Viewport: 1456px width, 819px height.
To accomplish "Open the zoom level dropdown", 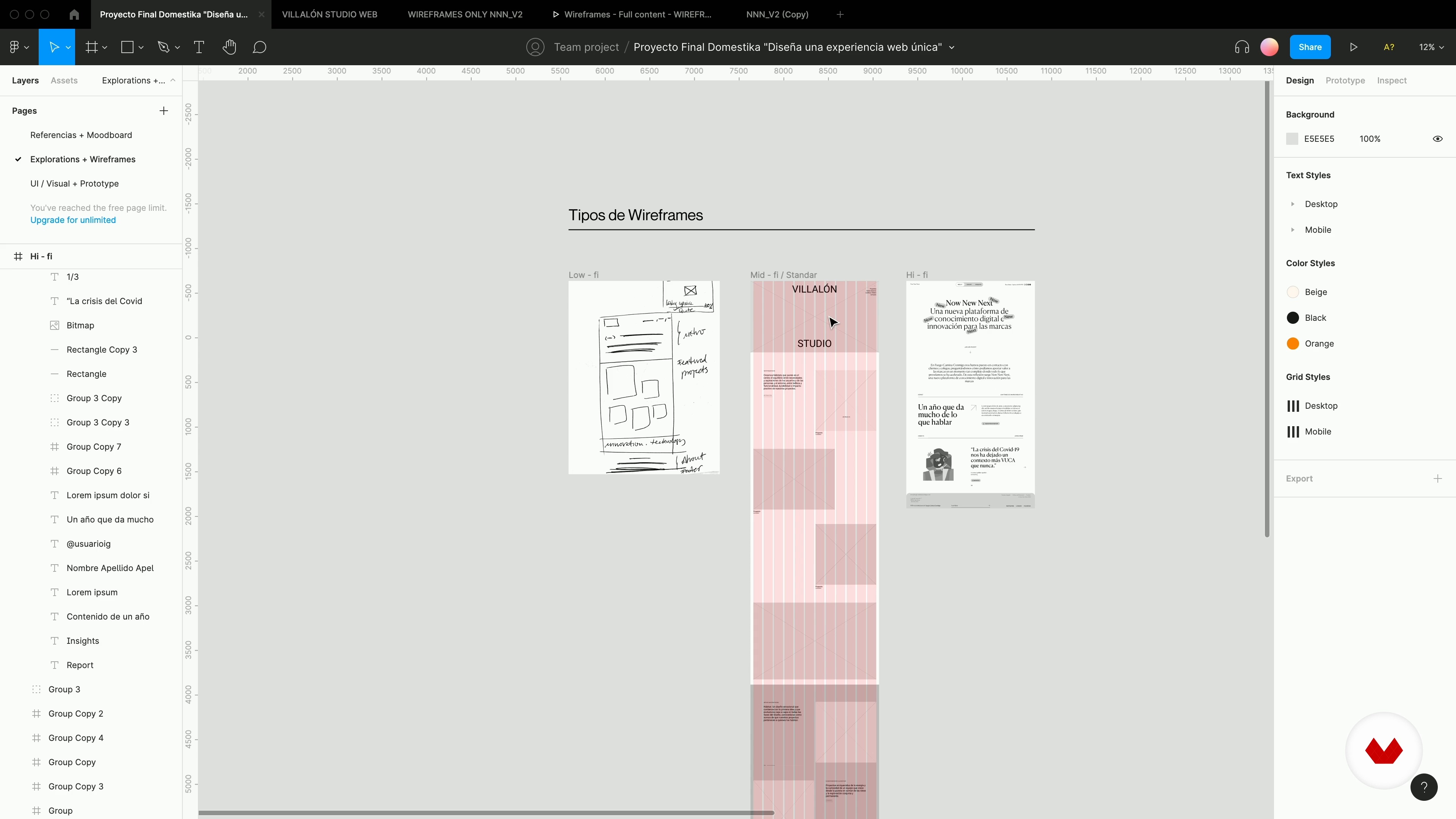I will click(x=1431, y=47).
